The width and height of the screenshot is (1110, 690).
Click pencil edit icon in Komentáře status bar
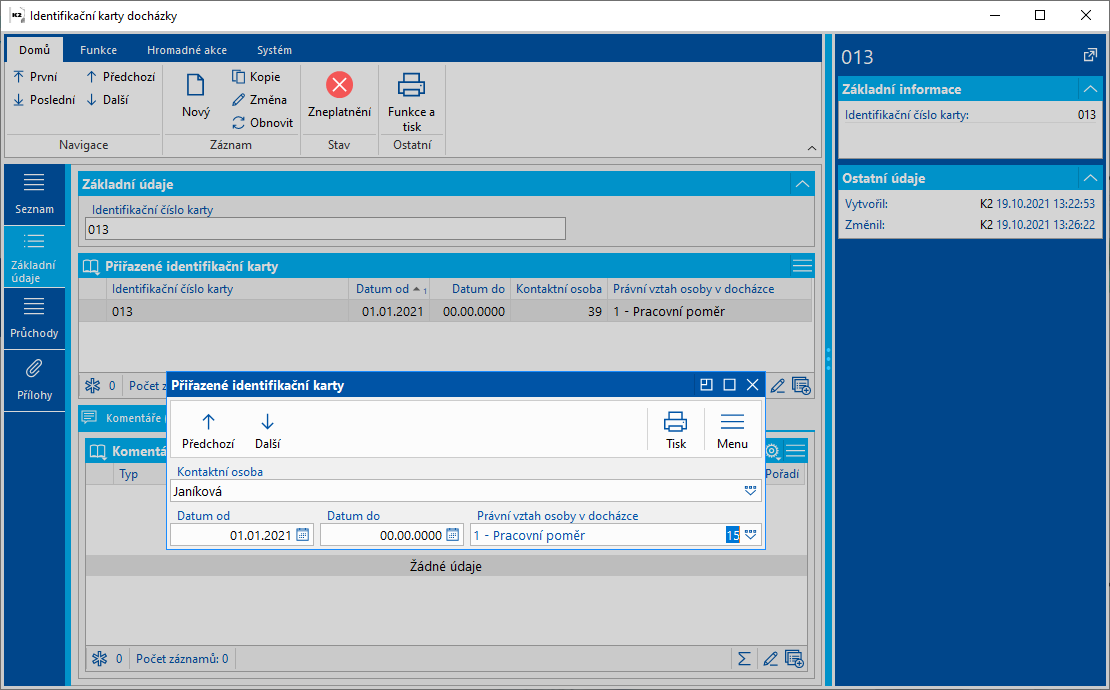coord(770,659)
